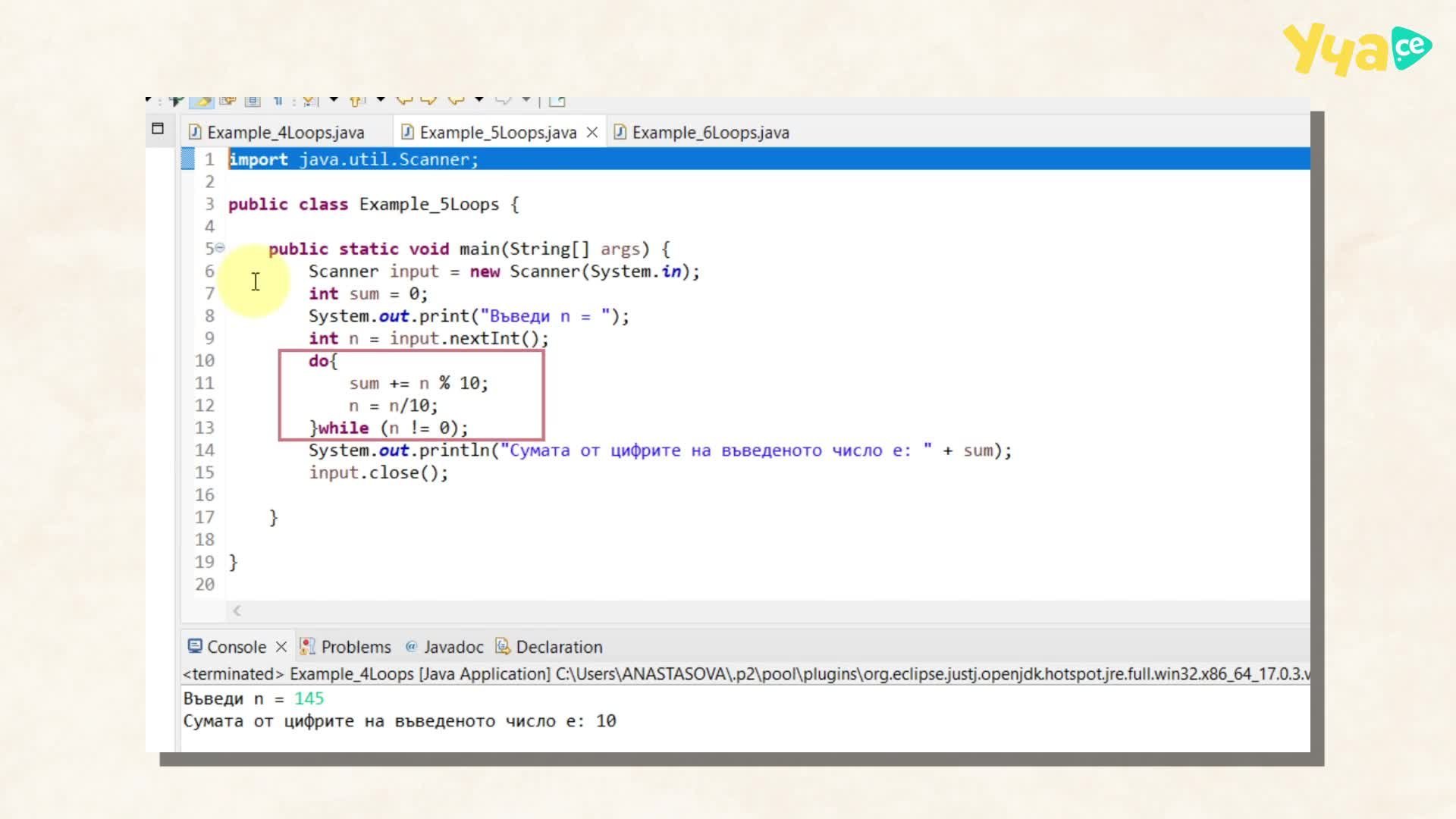The width and height of the screenshot is (1456, 819).
Task: Open the Console view tab
Action: click(x=237, y=647)
